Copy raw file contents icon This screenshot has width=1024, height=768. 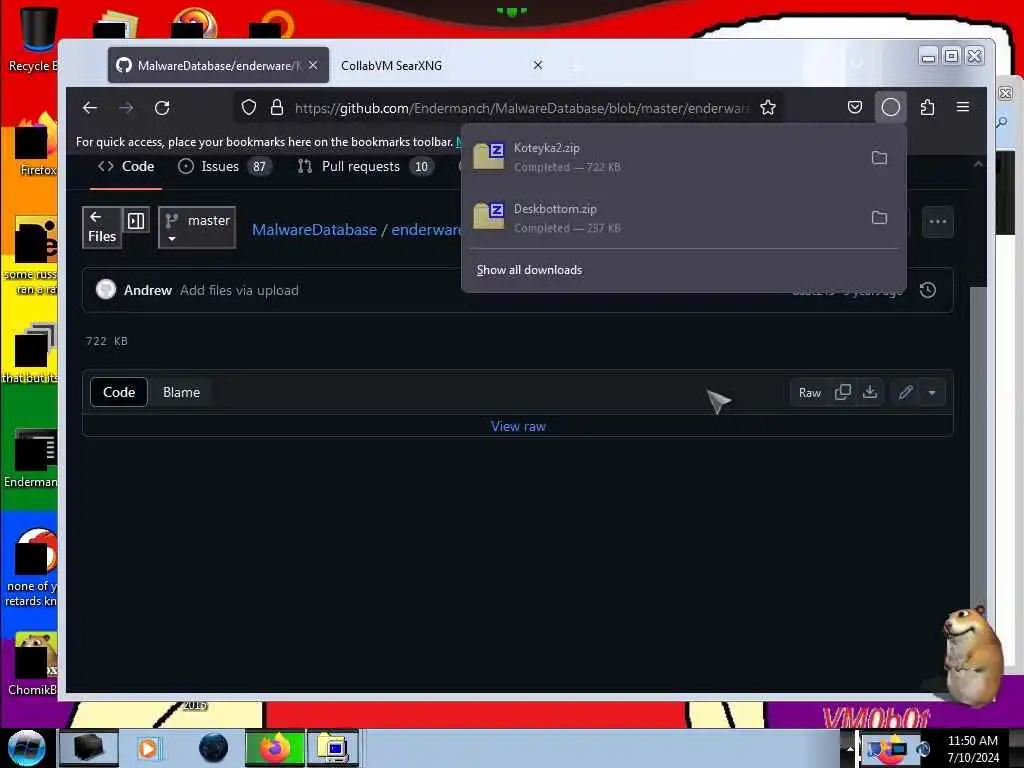[x=842, y=392]
